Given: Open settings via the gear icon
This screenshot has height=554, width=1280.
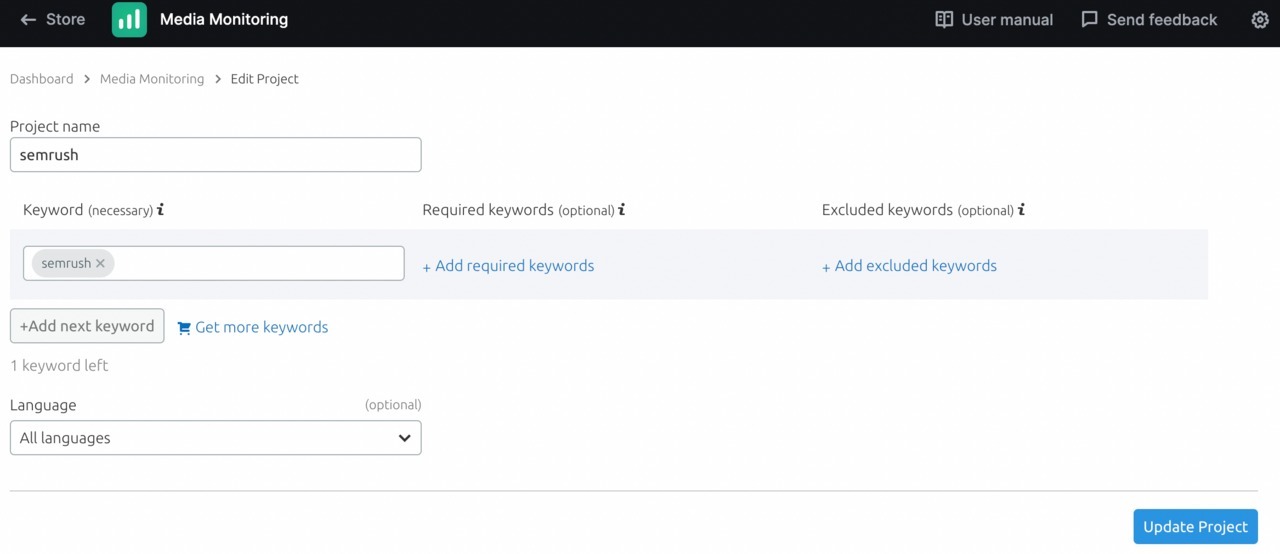Looking at the screenshot, I should (x=1260, y=19).
